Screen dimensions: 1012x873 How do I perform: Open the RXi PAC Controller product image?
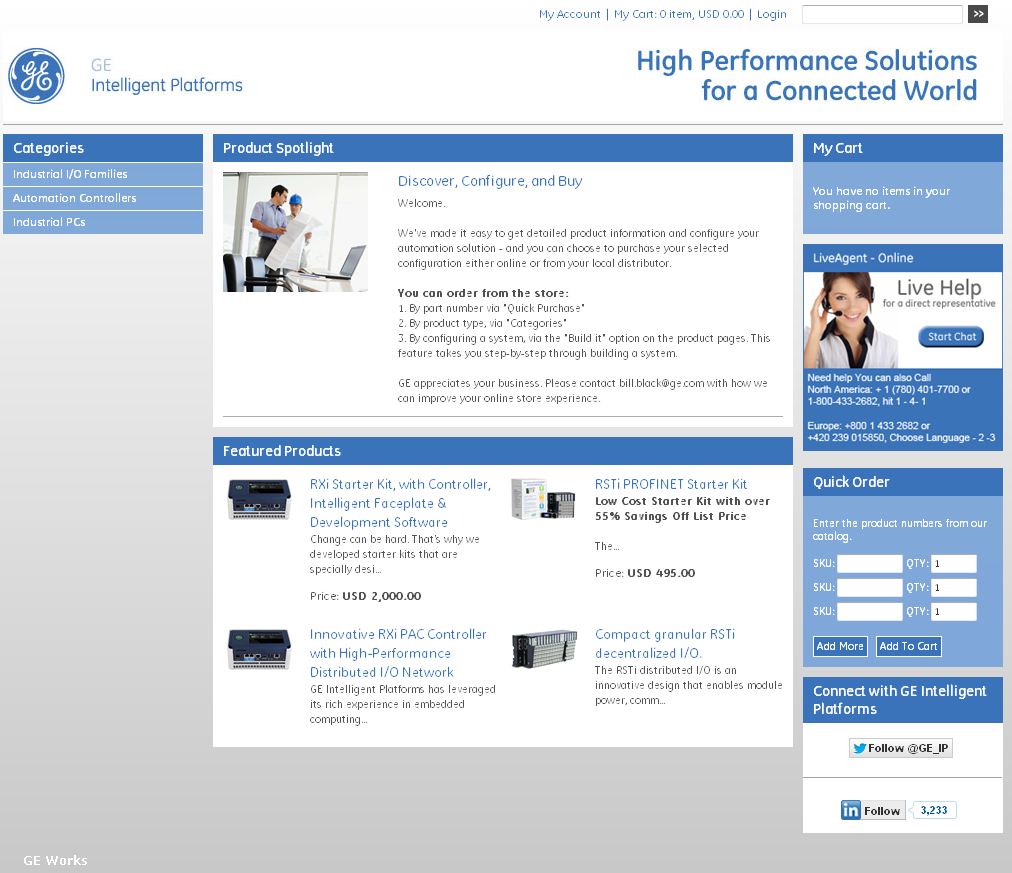pyautogui.click(x=259, y=649)
